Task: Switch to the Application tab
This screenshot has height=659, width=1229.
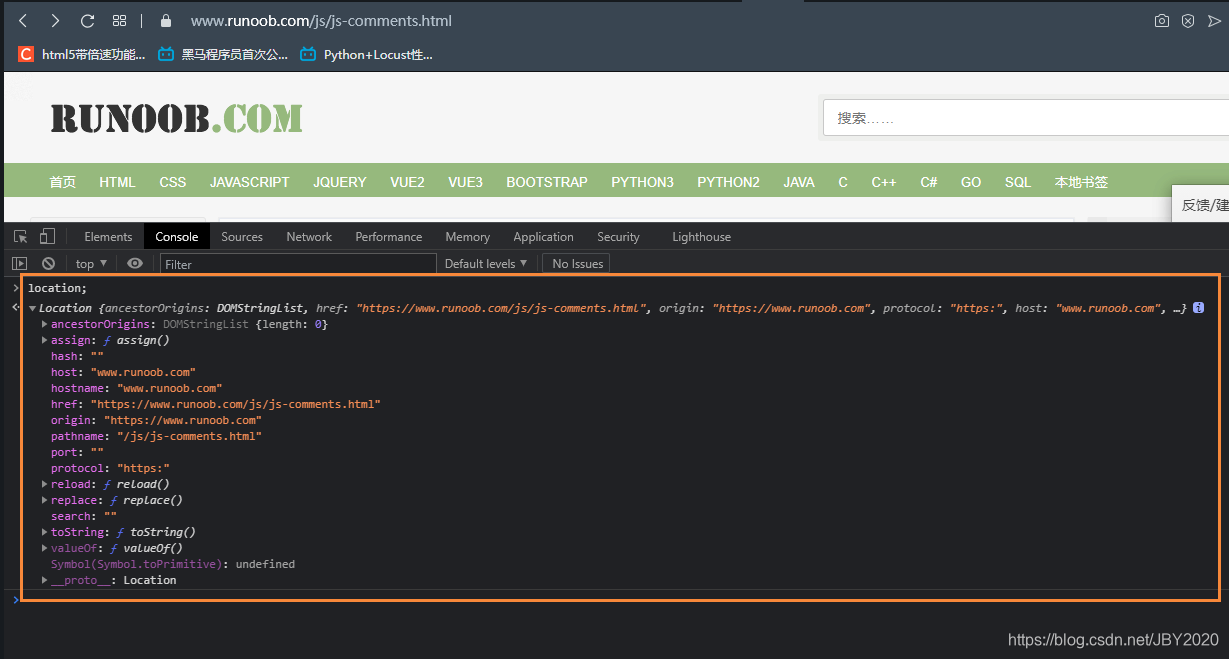Action: (x=543, y=236)
